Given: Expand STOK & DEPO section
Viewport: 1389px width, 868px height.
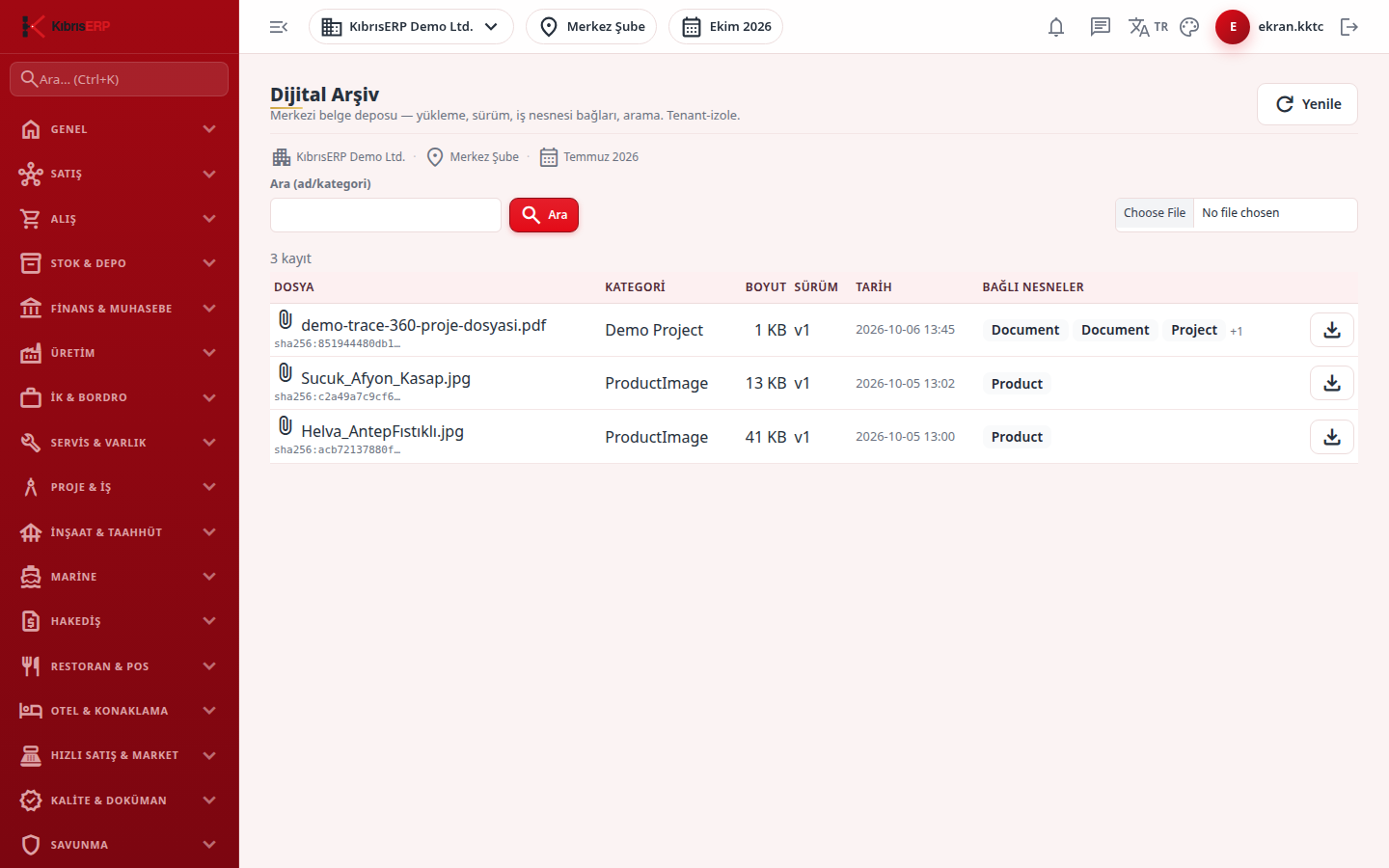Looking at the screenshot, I should coord(120,263).
